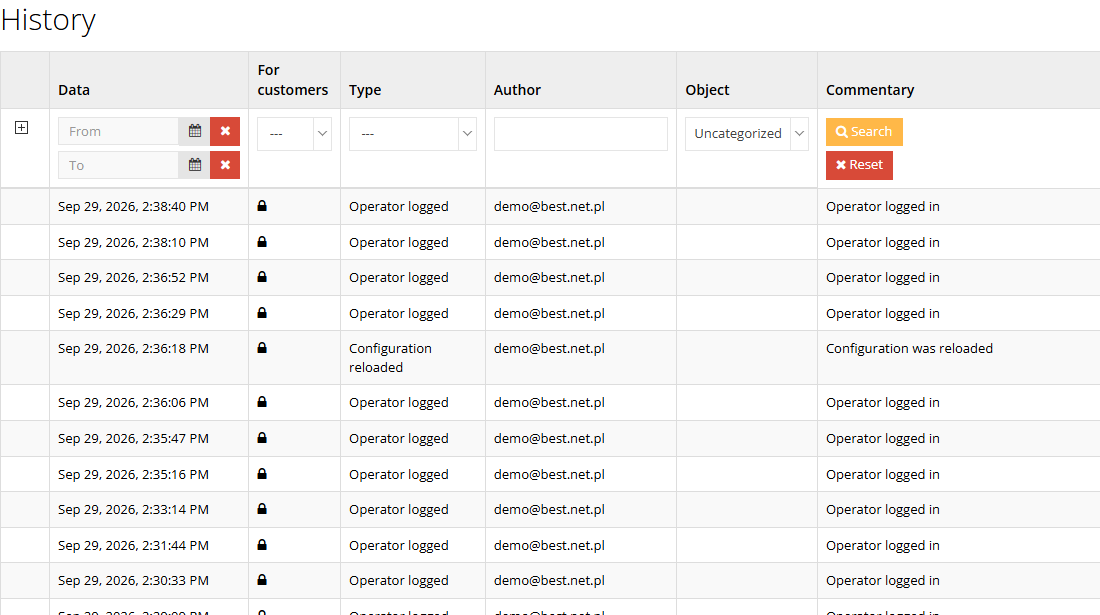Image resolution: width=1100 pixels, height=615 pixels.
Task: Click lock icon in 2:30:33 PM row
Action: (x=262, y=580)
